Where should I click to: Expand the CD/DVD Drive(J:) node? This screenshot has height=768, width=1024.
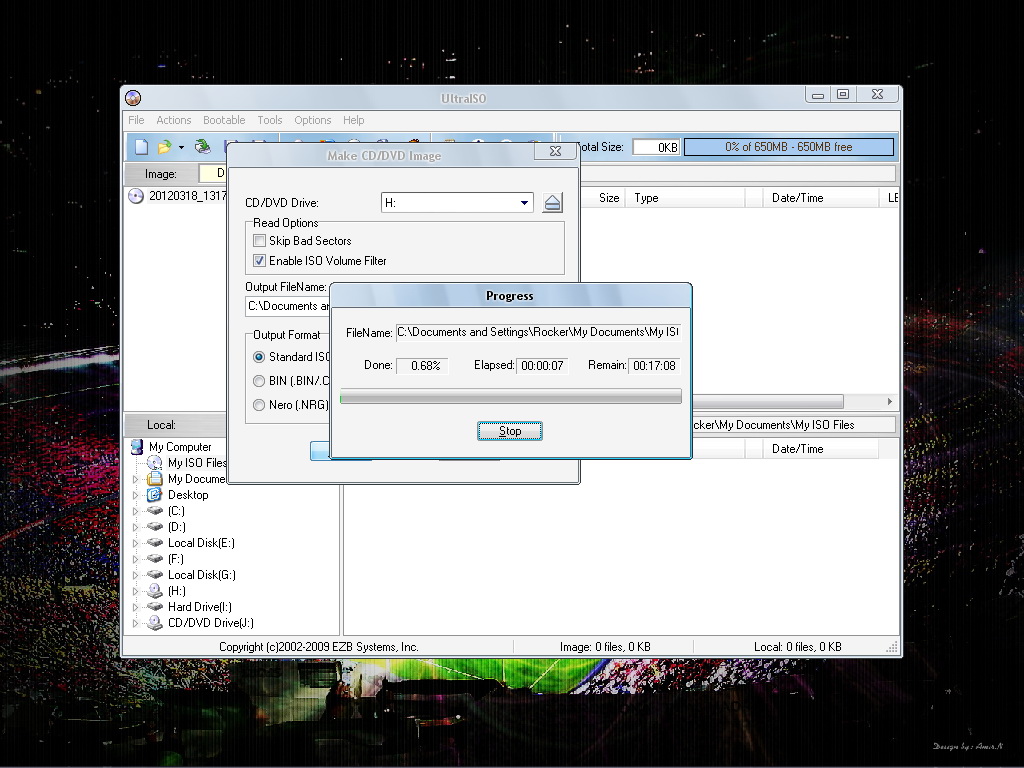tap(136, 623)
